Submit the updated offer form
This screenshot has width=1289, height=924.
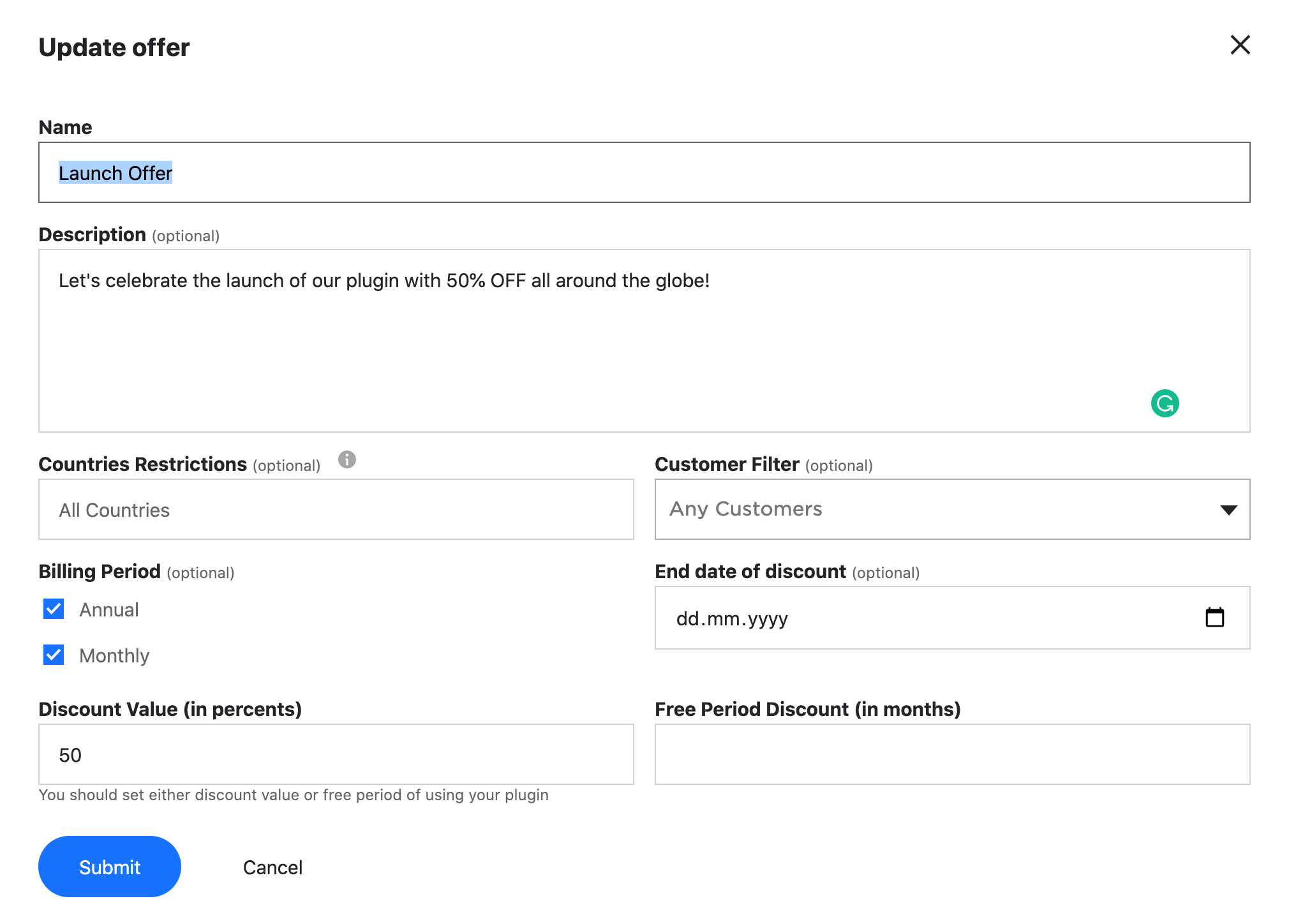tap(110, 866)
